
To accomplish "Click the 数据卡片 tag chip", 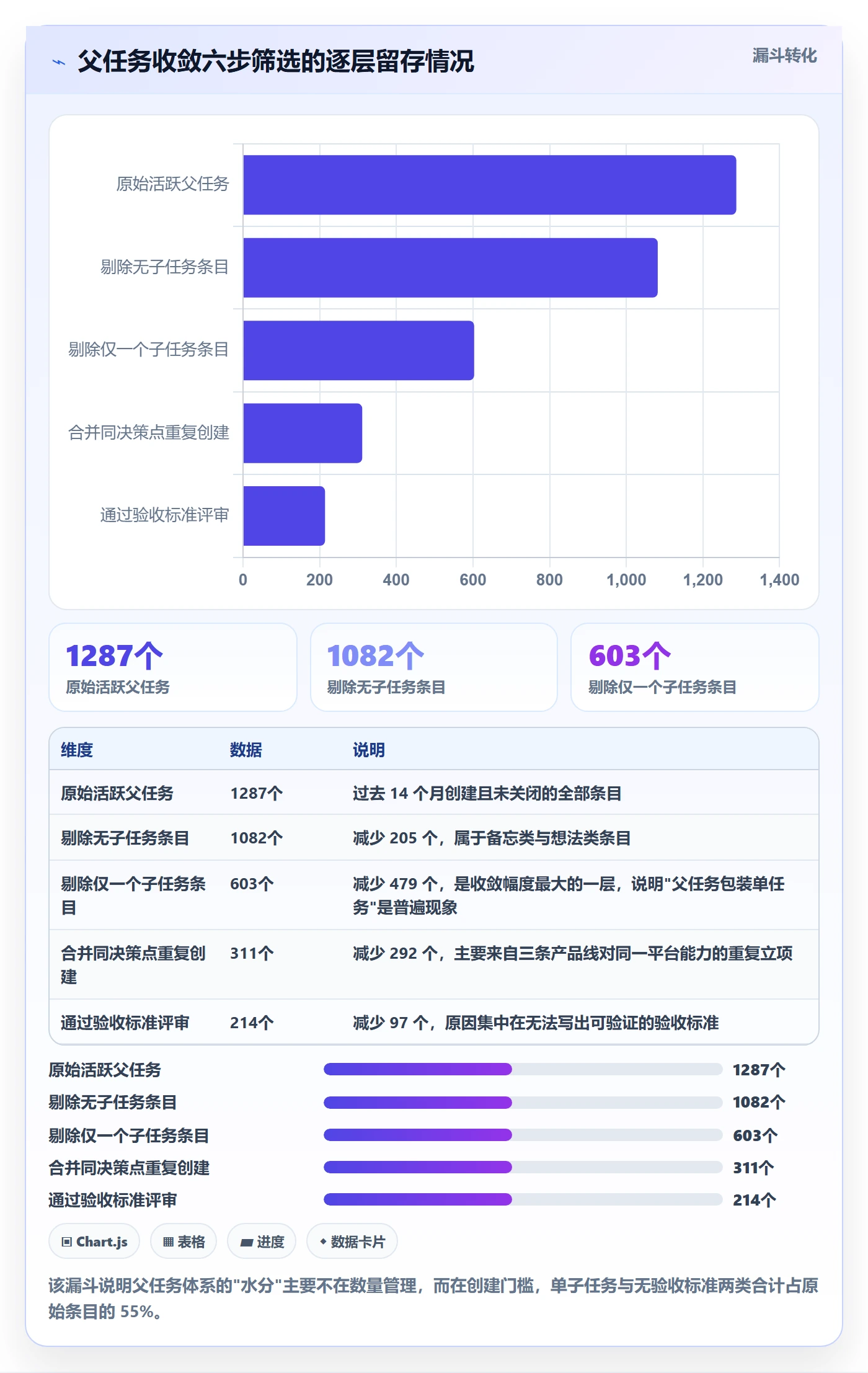I will pyautogui.click(x=352, y=1242).
